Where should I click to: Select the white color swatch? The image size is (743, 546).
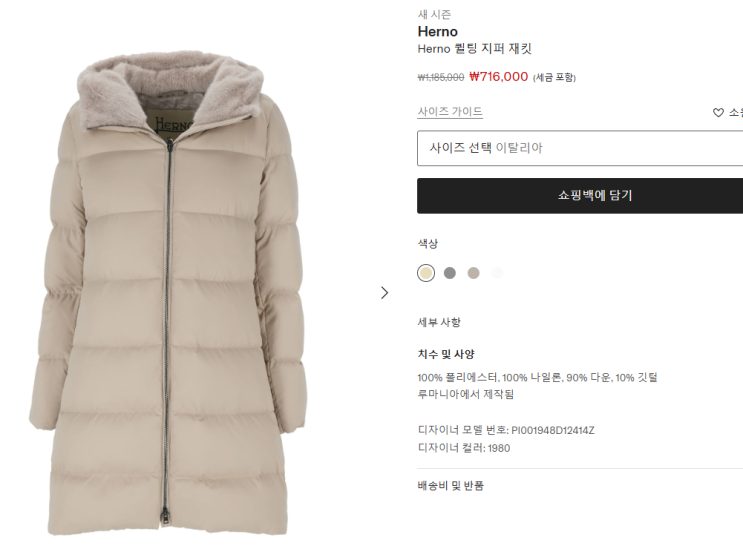pyautogui.click(x=497, y=273)
